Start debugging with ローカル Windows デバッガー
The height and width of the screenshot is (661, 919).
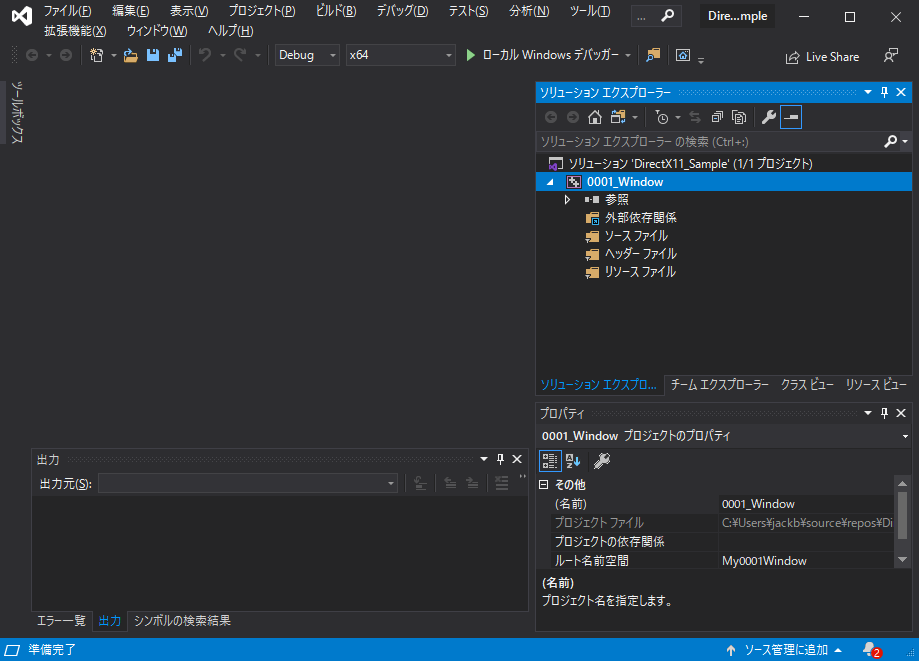point(540,55)
